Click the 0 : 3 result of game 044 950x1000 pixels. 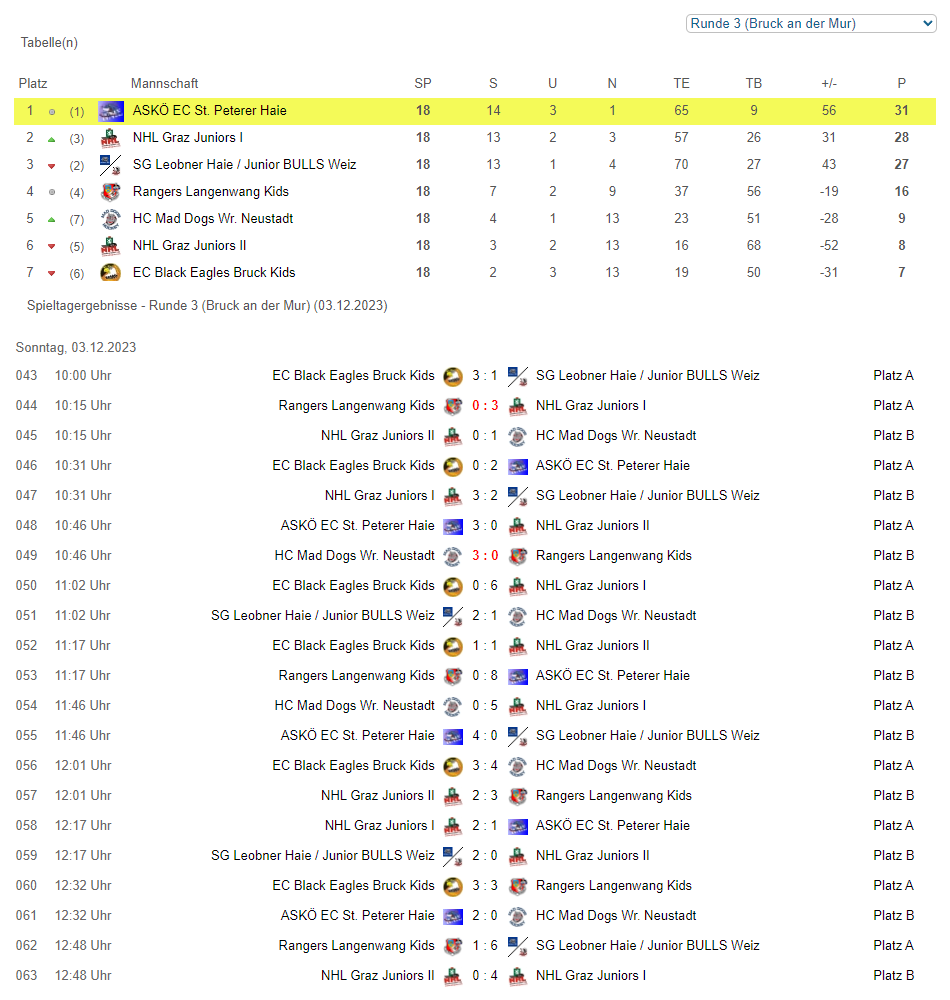[x=485, y=406]
